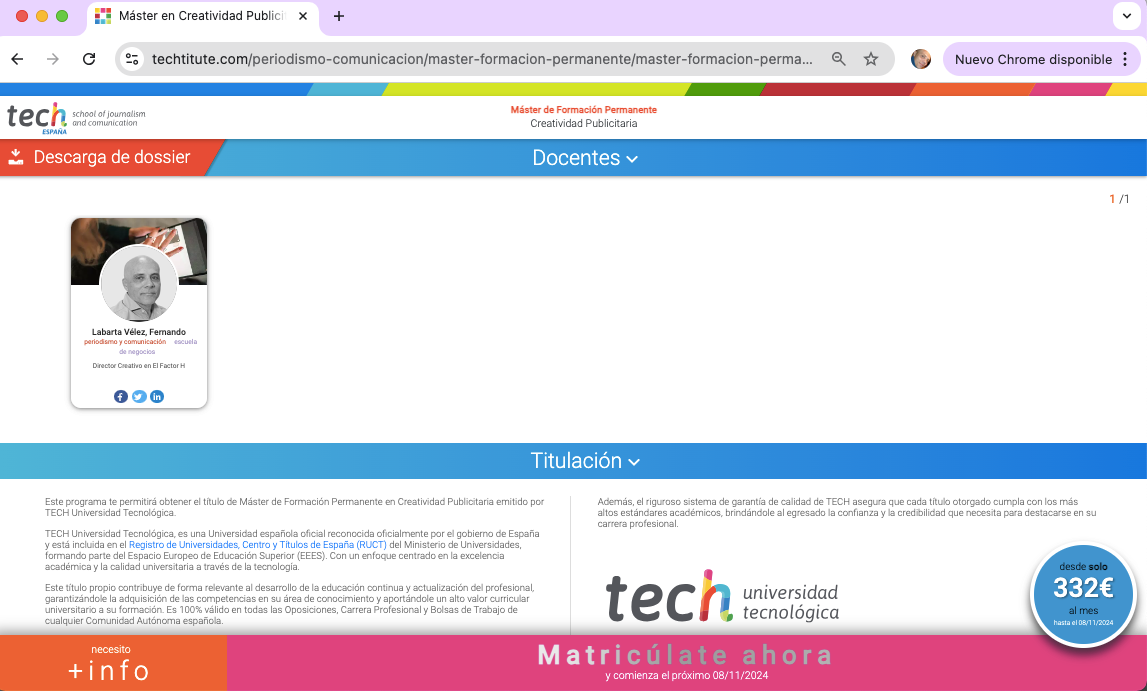Open Fernando Labarta's Twitter profile
Viewport: 1147px width, 691px height.
pos(139,396)
